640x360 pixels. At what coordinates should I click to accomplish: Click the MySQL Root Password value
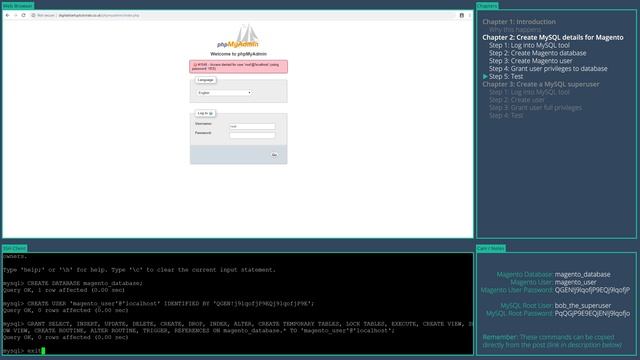(592, 313)
